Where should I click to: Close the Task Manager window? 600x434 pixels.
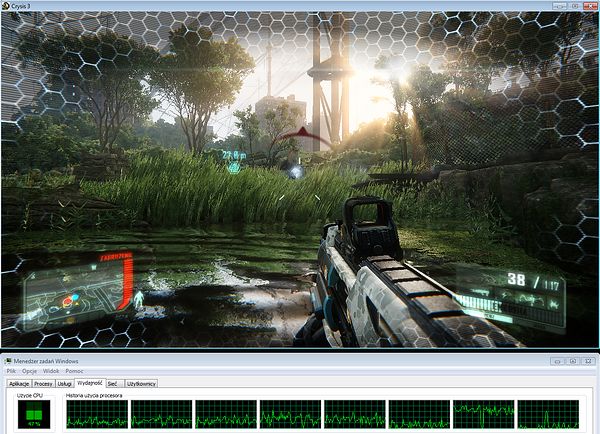click(589, 361)
